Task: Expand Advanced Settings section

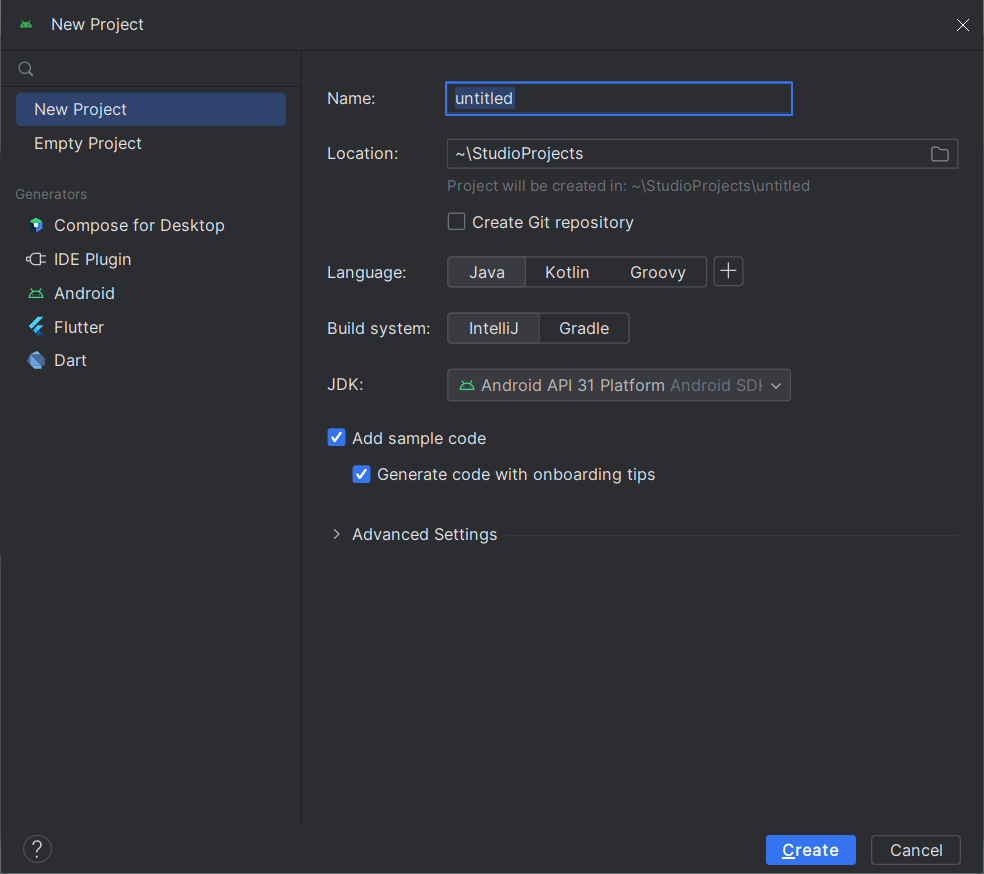Action: click(337, 535)
